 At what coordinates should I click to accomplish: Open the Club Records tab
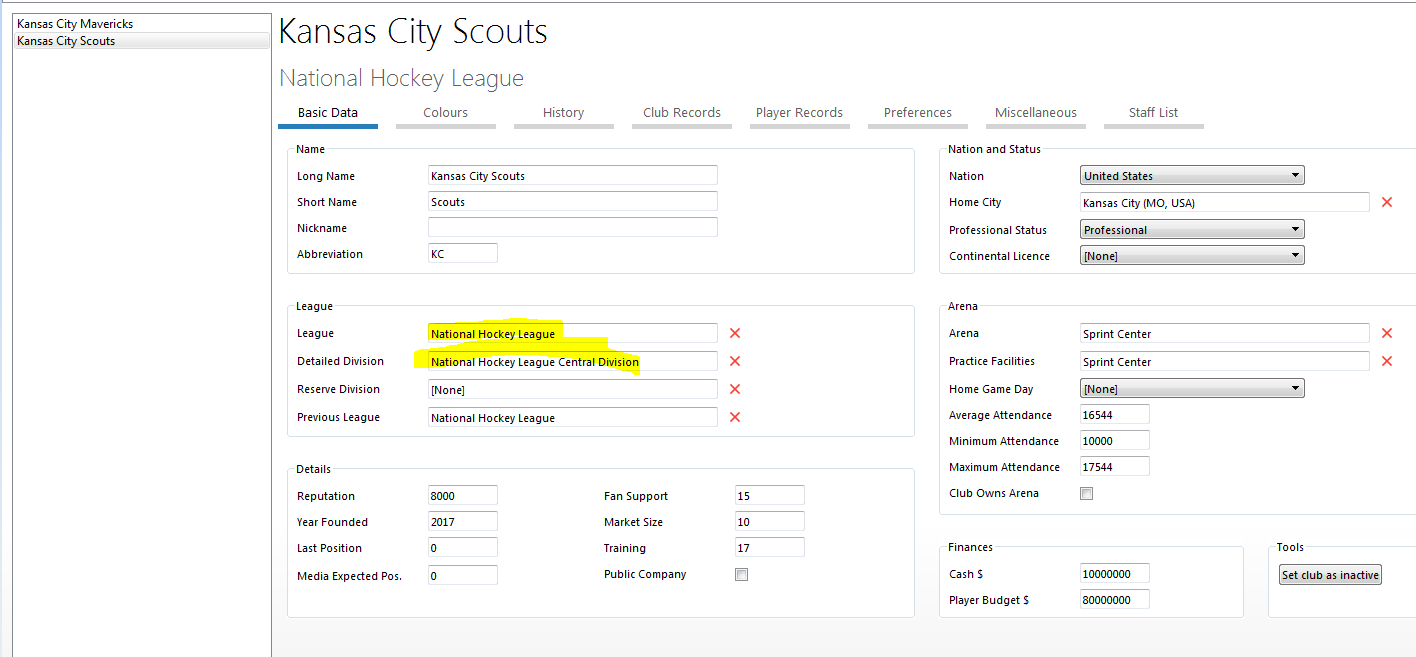click(682, 113)
